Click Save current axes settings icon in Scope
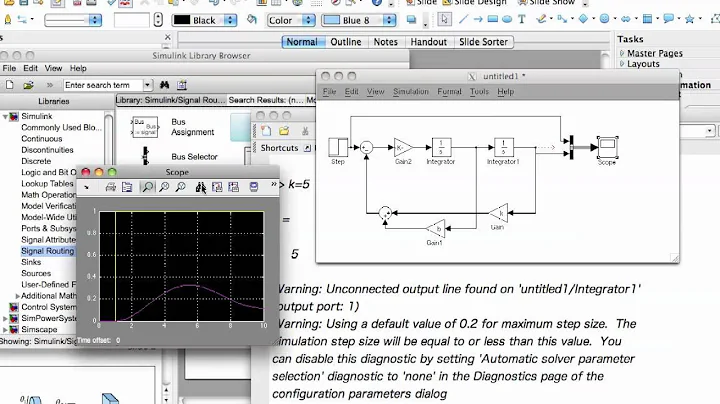The width and height of the screenshot is (720, 404). pyautogui.click(x=217, y=187)
